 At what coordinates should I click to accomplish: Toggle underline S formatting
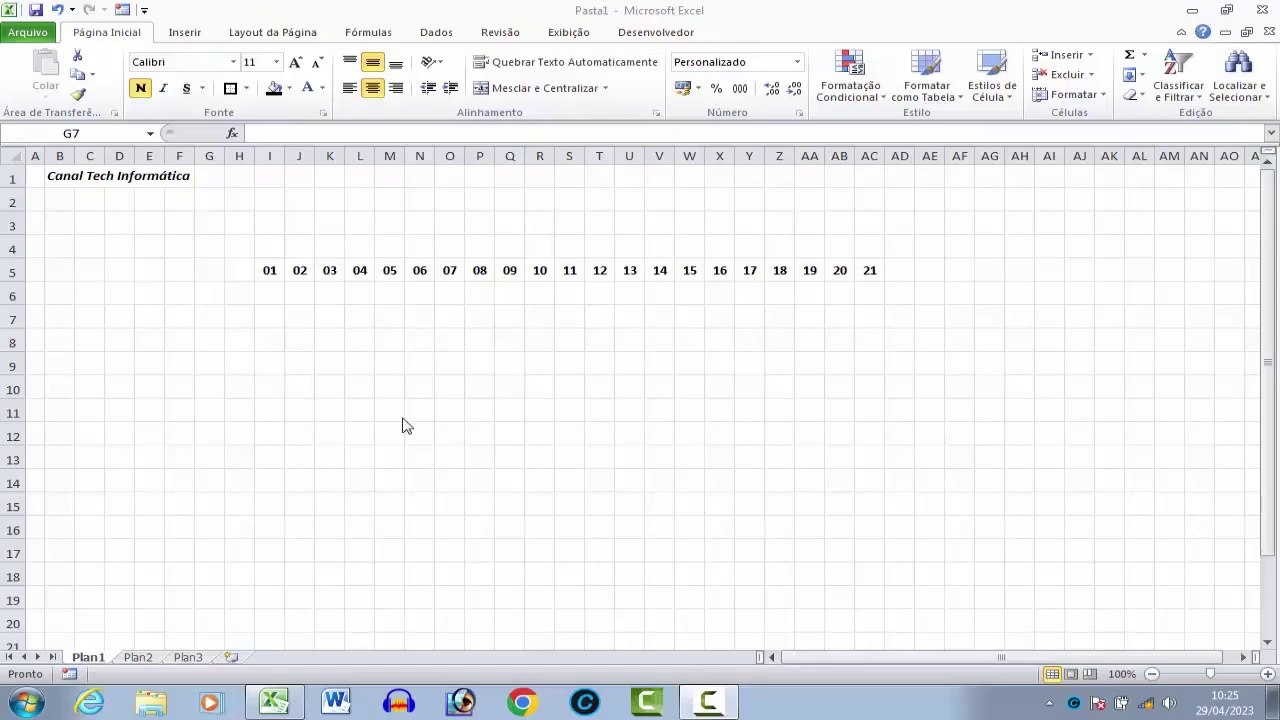click(186, 88)
